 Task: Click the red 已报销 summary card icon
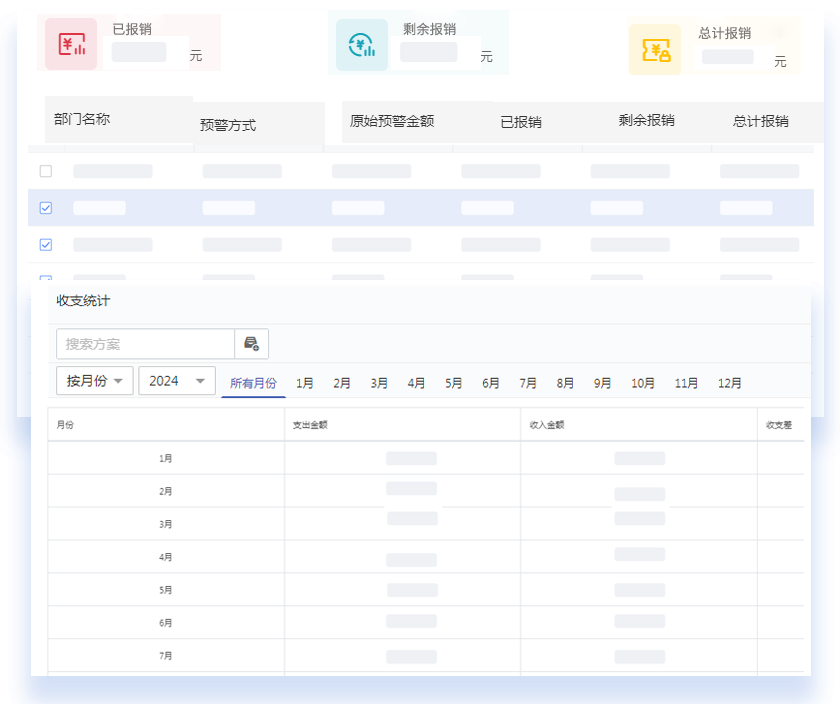click(70, 43)
